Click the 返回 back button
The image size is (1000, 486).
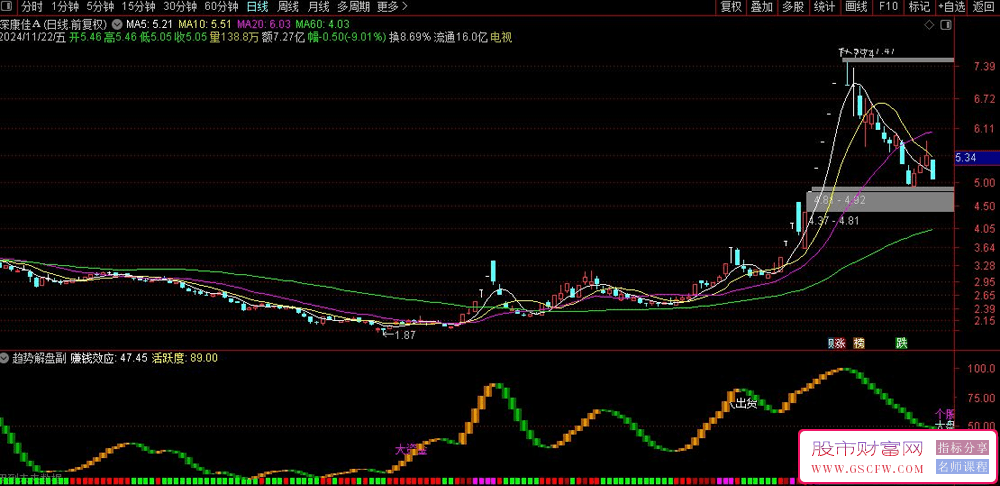click(984, 7)
